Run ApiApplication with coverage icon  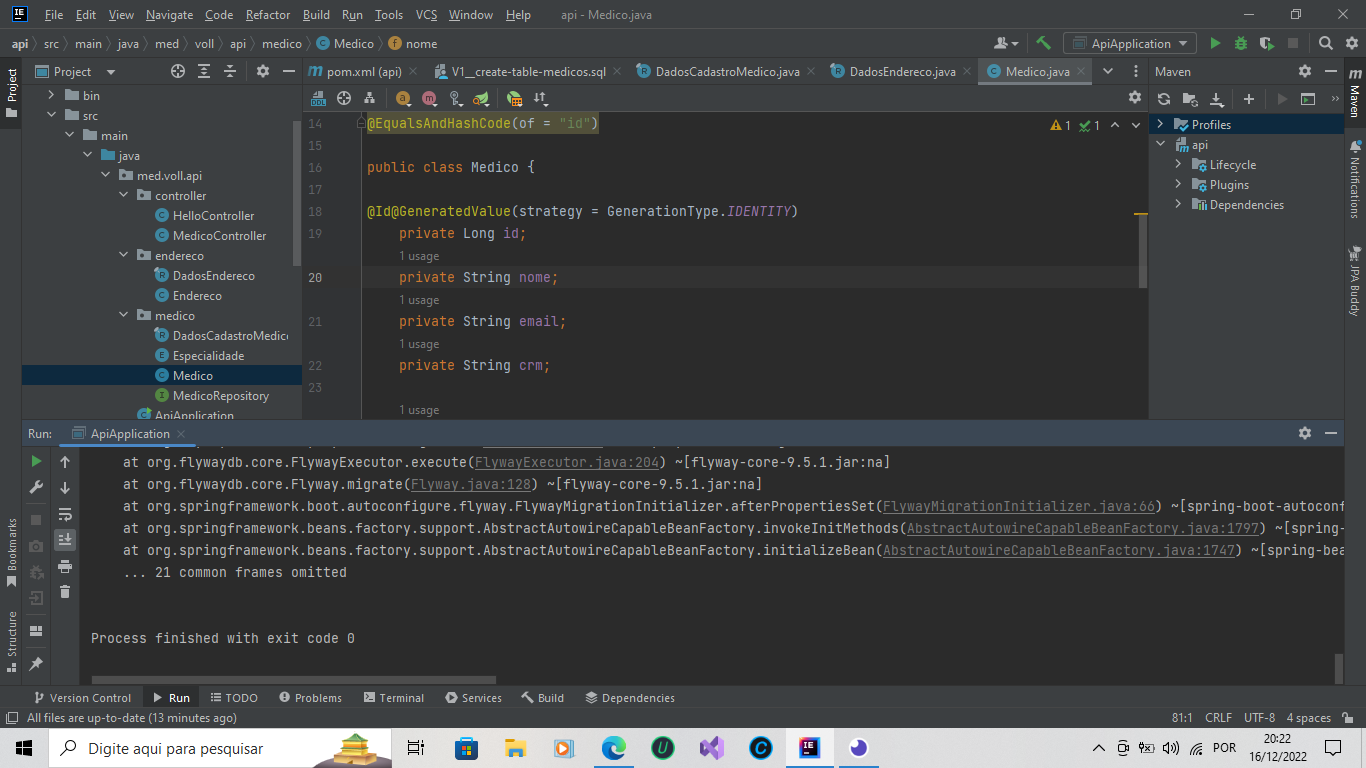(x=1267, y=43)
